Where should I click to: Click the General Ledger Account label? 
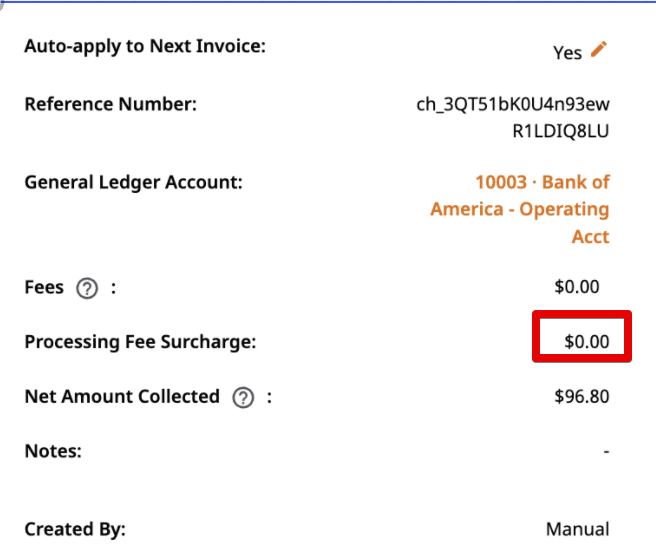[134, 183]
